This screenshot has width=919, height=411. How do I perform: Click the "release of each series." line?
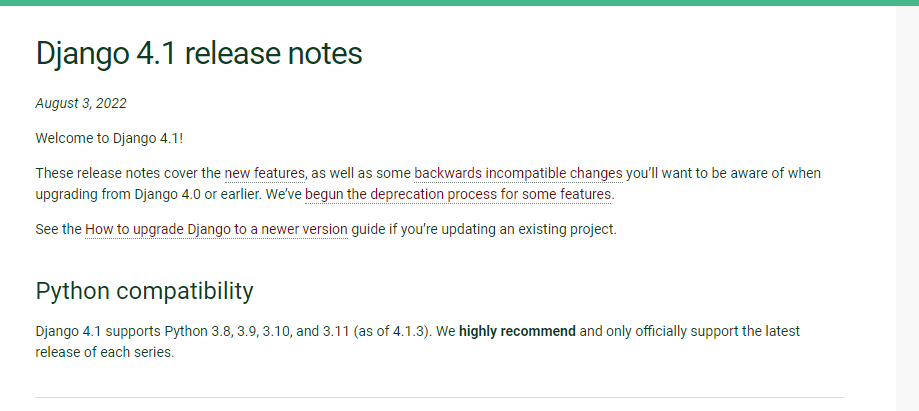tap(105, 352)
